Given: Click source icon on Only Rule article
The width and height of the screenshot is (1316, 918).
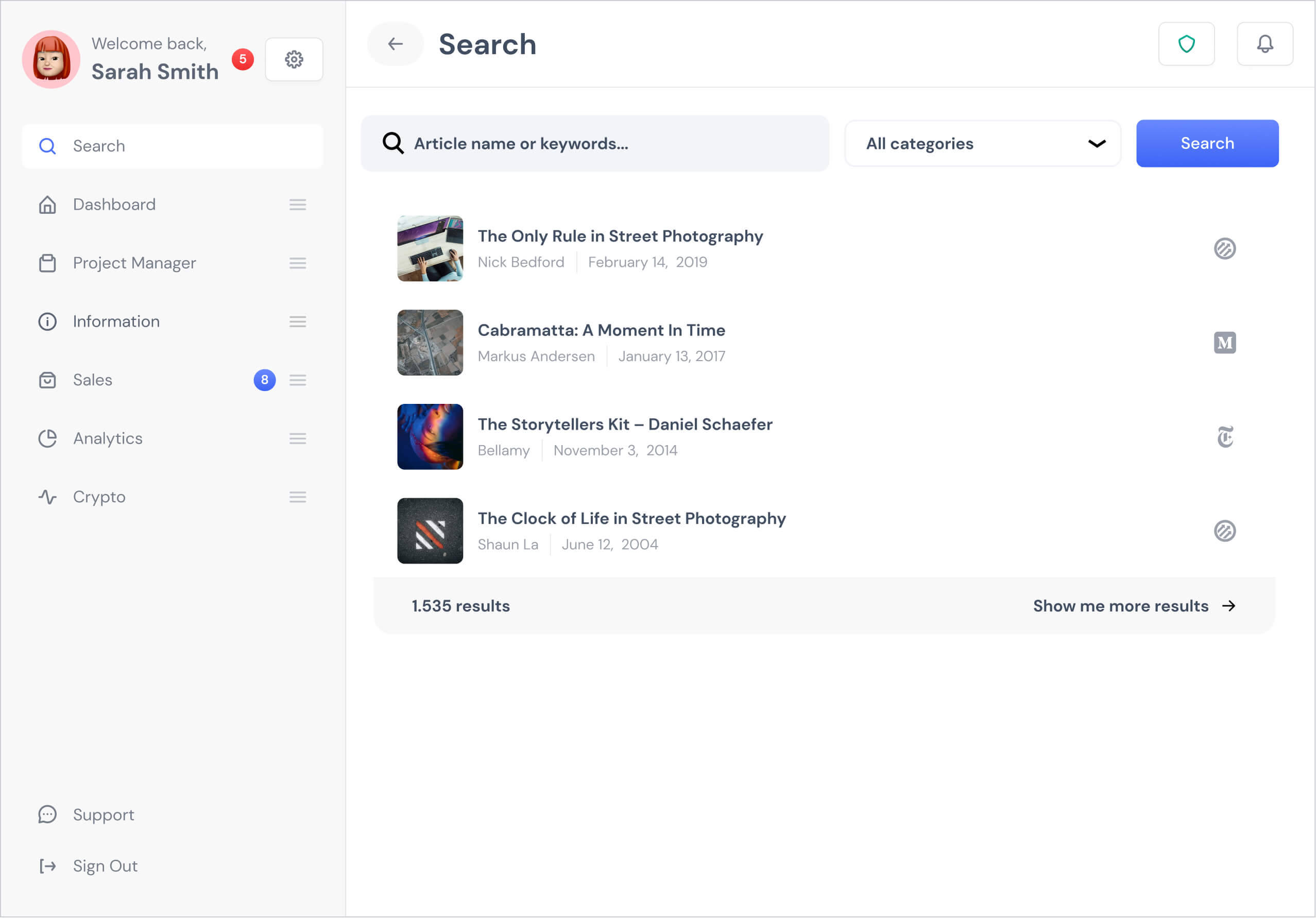Looking at the screenshot, I should [x=1225, y=249].
